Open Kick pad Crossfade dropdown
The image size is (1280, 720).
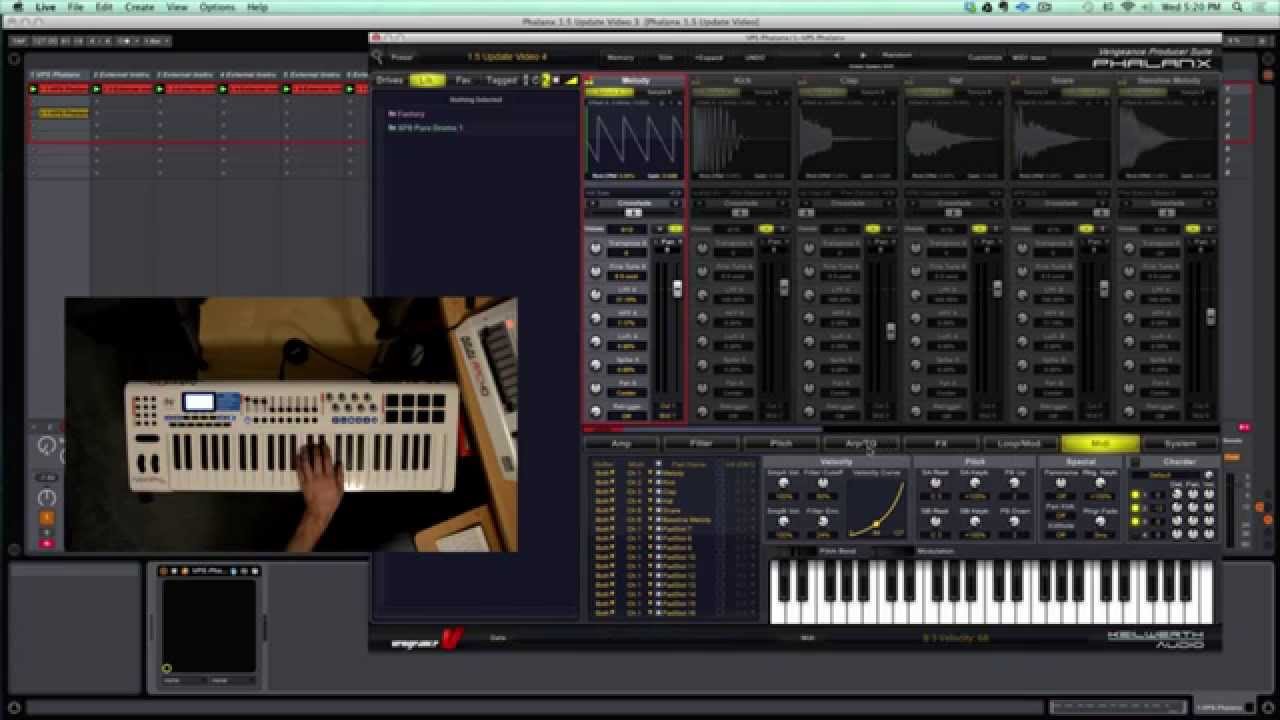click(741, 203)
